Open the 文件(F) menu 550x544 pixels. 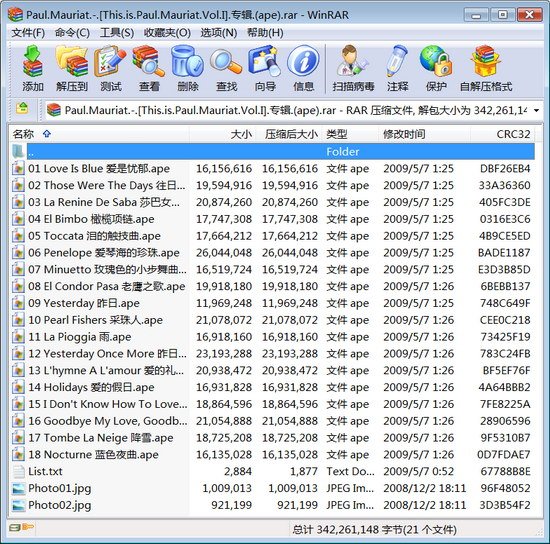pyautogui.click(x=28, y=33)
